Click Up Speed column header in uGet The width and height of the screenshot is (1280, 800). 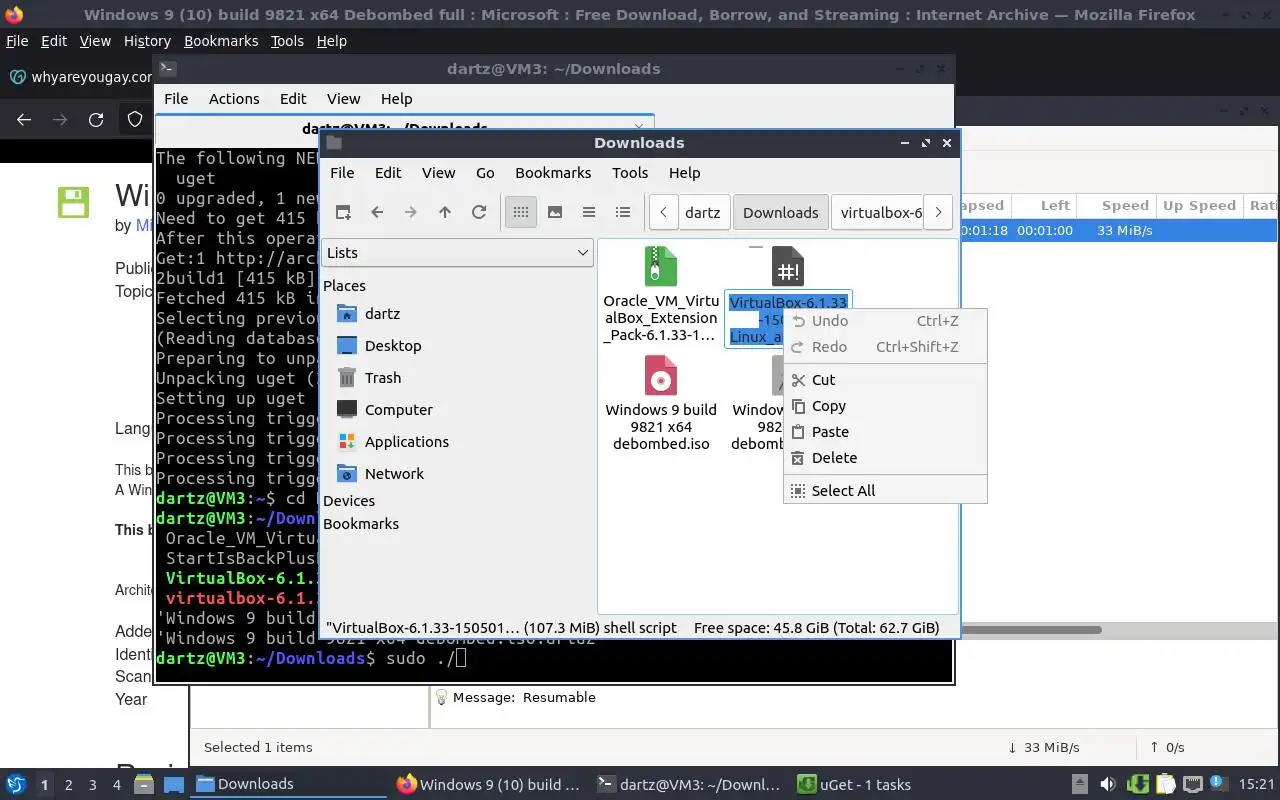1199,205
